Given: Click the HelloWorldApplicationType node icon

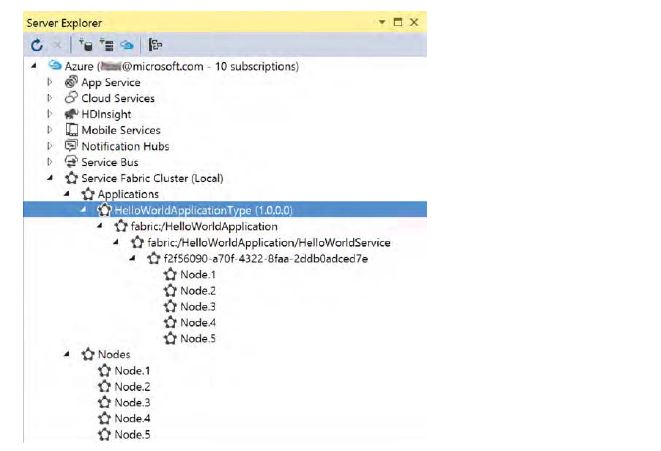Looking at the screenshot, I should coord(104,209).
